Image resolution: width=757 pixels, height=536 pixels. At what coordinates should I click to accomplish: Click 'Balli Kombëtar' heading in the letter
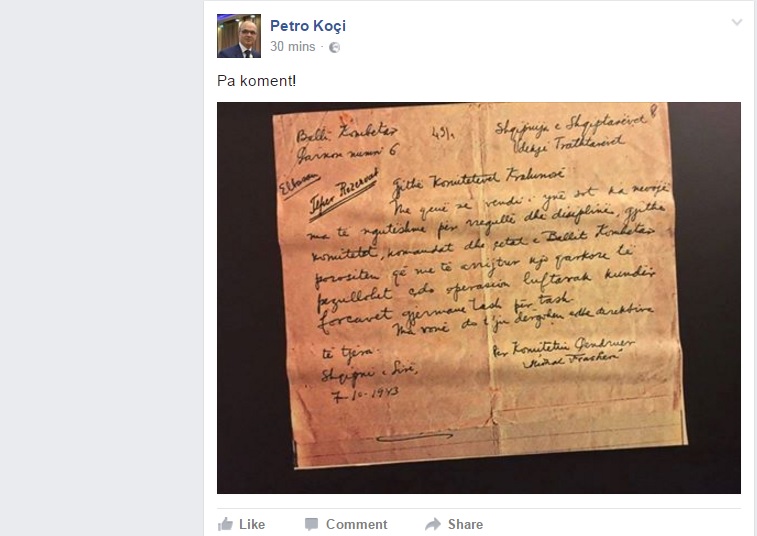click(x=347, y=133)
